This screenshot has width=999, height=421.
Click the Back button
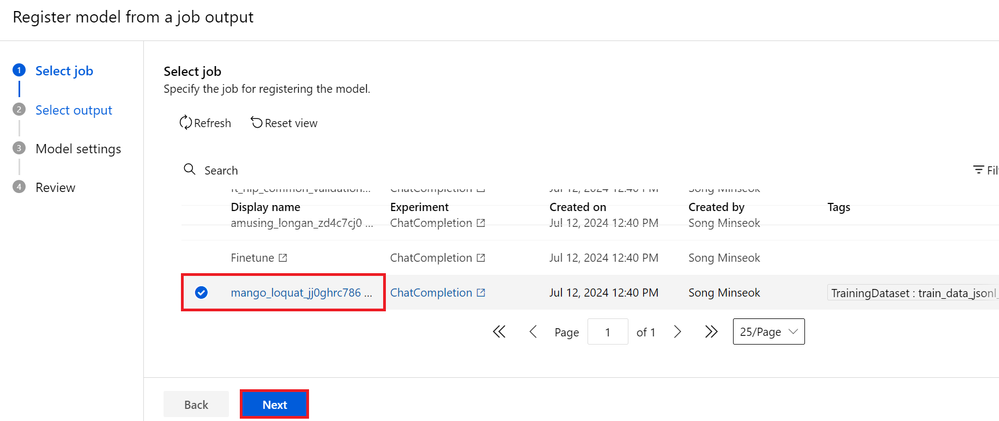(x=196, y=405)
